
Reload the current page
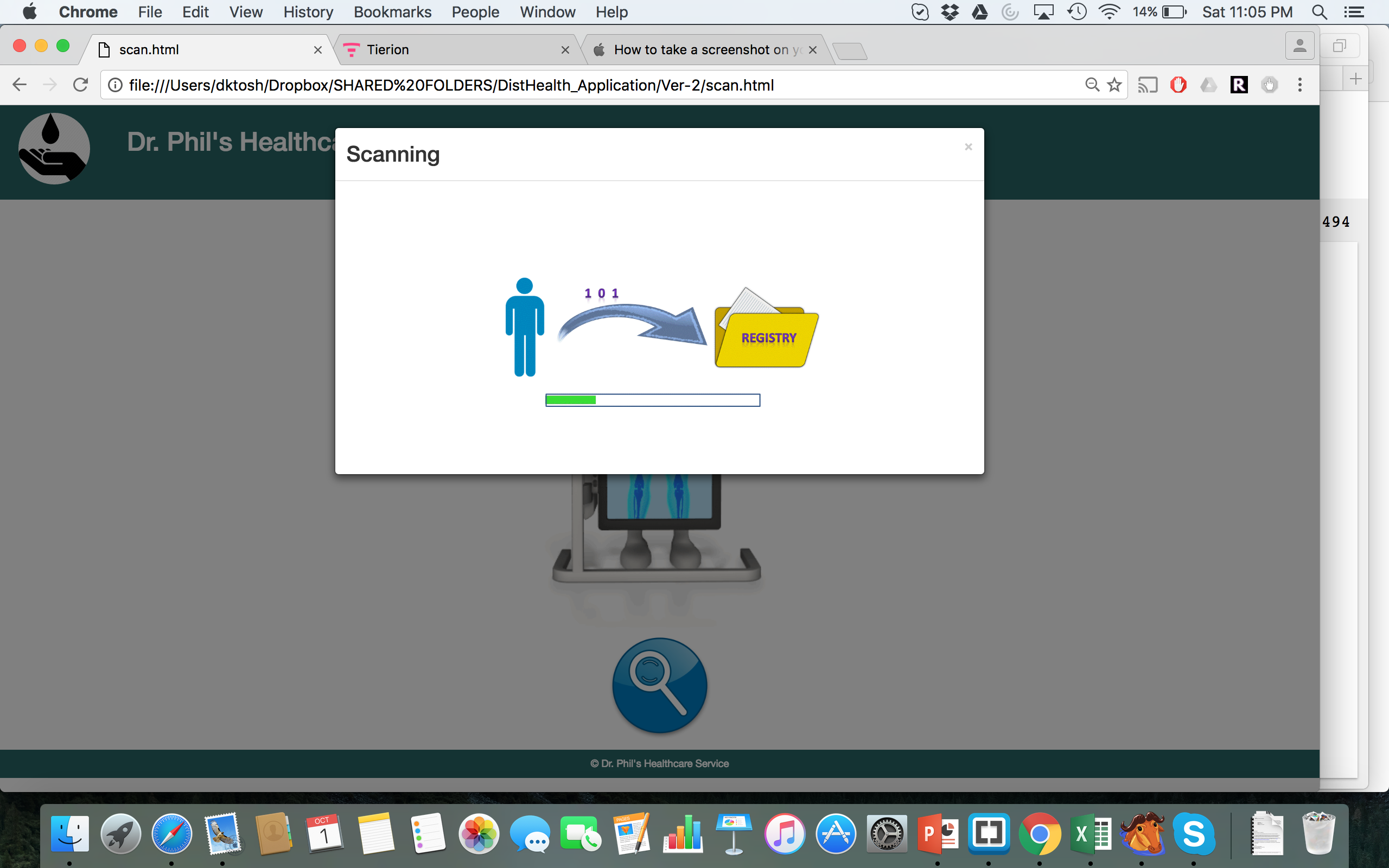[x=80, y=85]
